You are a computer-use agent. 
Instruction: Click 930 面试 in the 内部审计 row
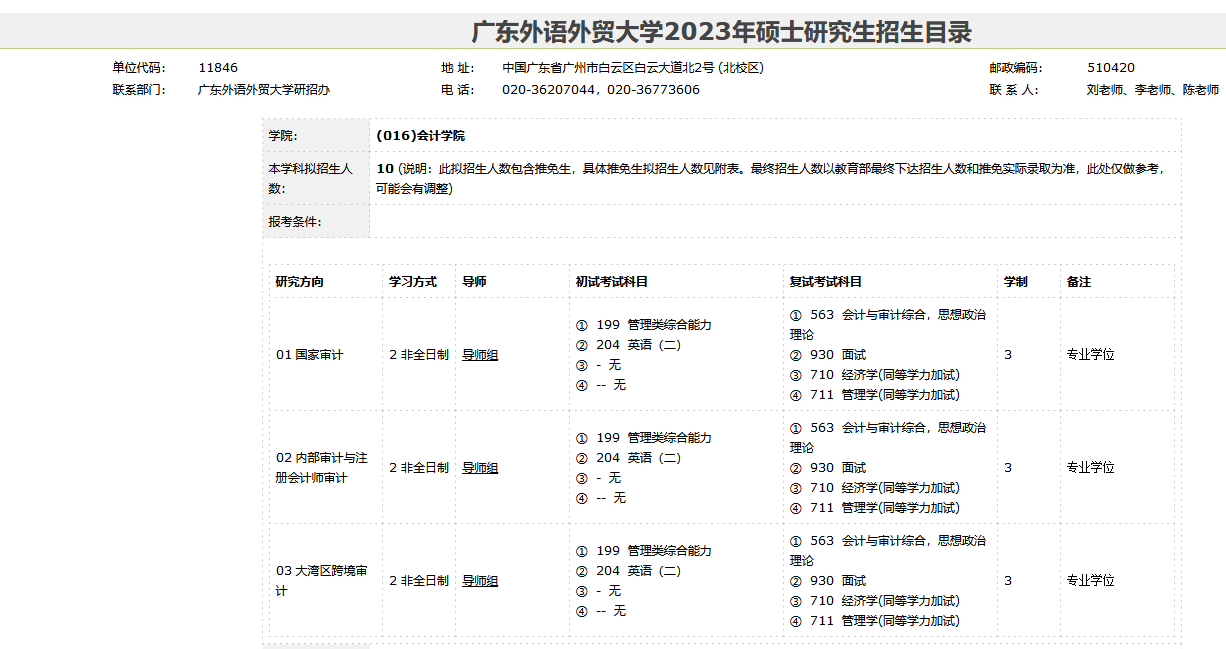(x=828, y=468)
